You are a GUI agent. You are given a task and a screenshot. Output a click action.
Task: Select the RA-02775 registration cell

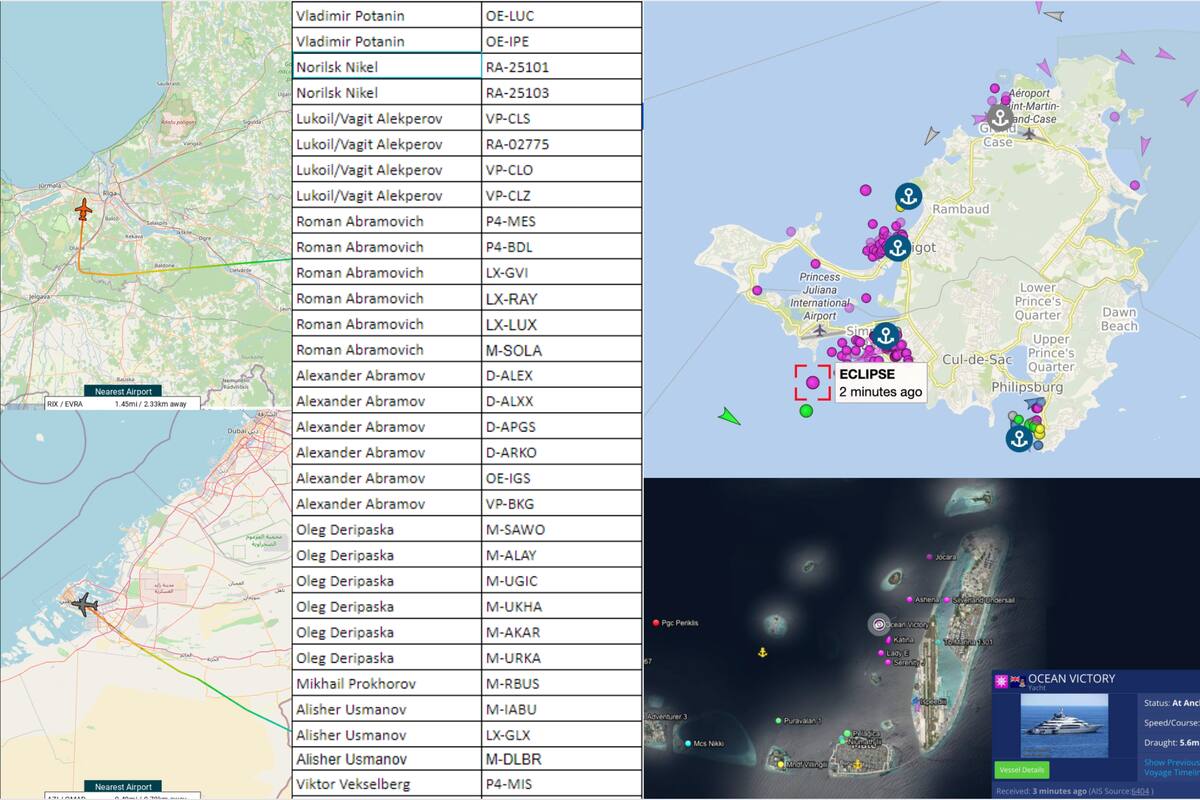[x=562, y=144]
